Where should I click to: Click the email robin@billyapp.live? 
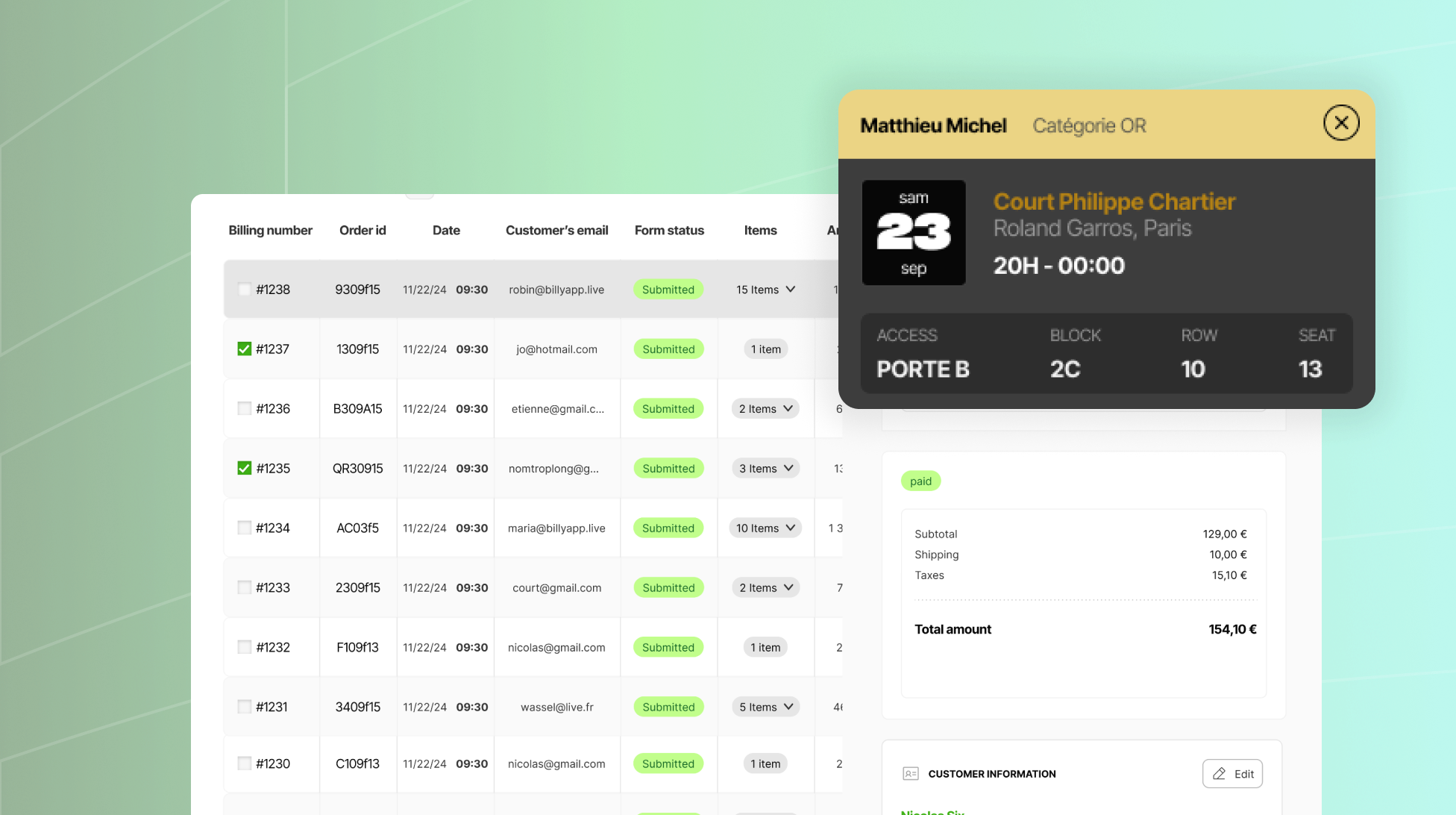556,290
